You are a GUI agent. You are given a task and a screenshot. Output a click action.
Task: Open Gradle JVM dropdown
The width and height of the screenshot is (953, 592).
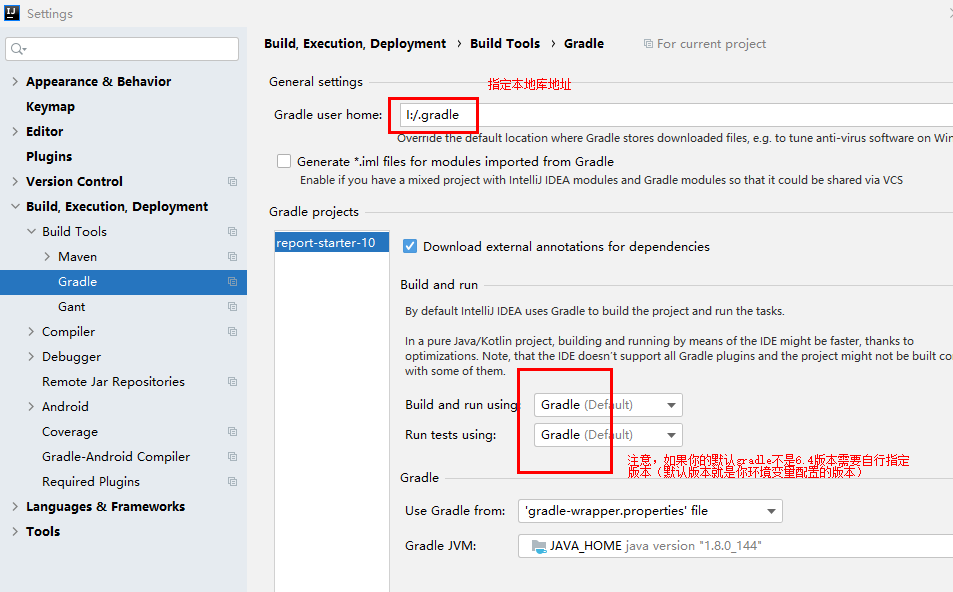(735, 546)
